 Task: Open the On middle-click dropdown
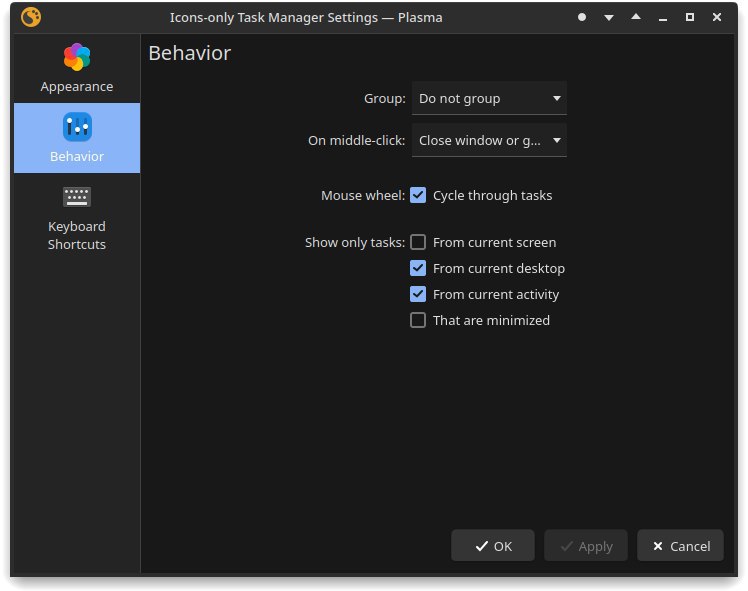[x=489, y=140]
